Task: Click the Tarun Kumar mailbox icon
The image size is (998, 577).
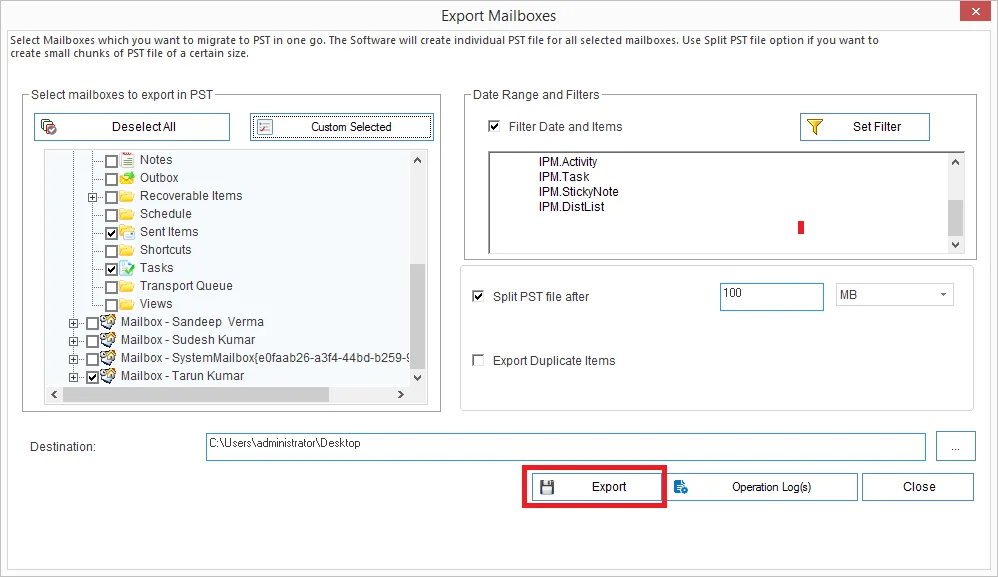Action: pos(109,376)
